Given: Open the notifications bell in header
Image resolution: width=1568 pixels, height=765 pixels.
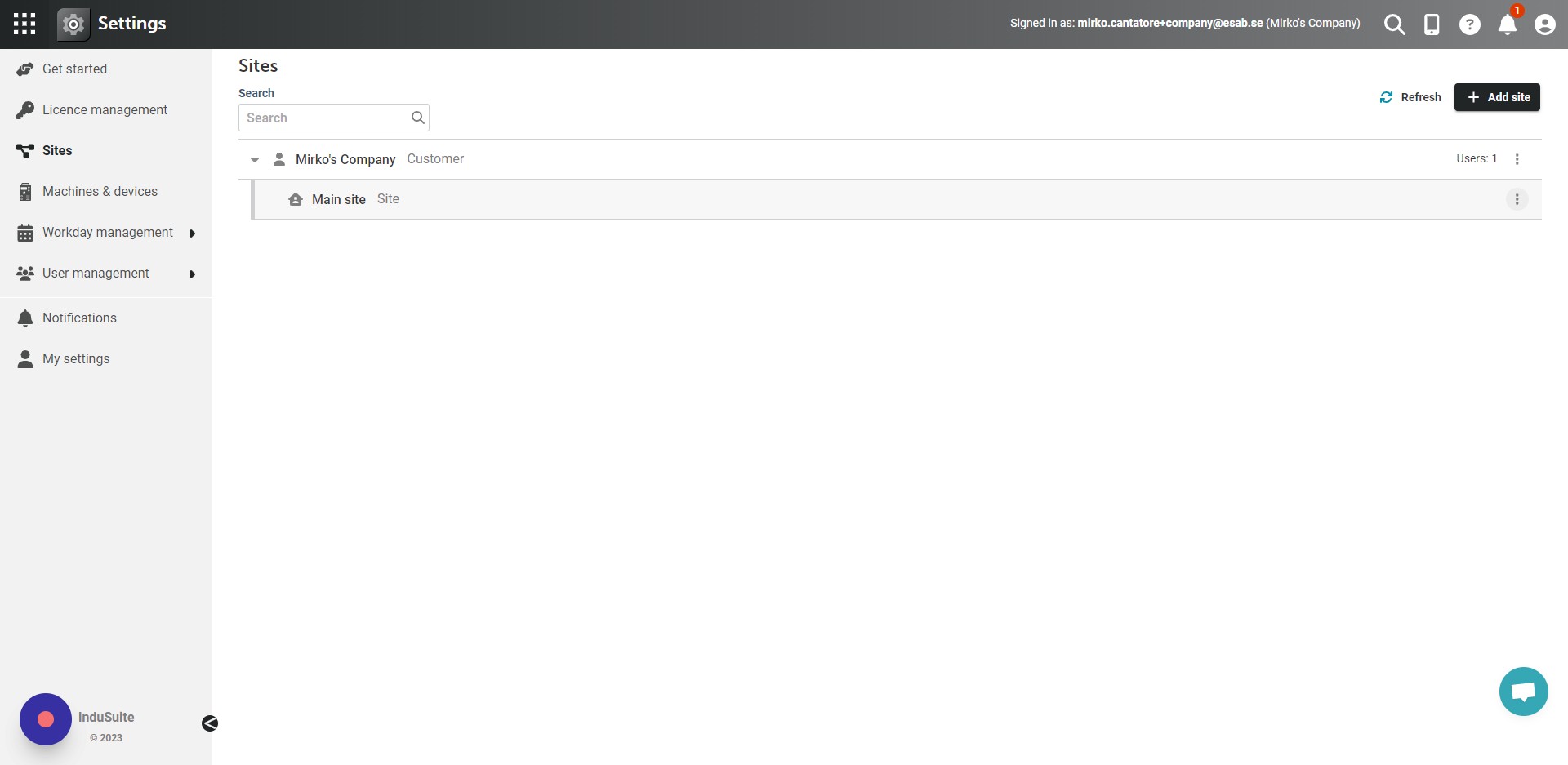Looking at the screenshot, I should (x=1508, y=24).
